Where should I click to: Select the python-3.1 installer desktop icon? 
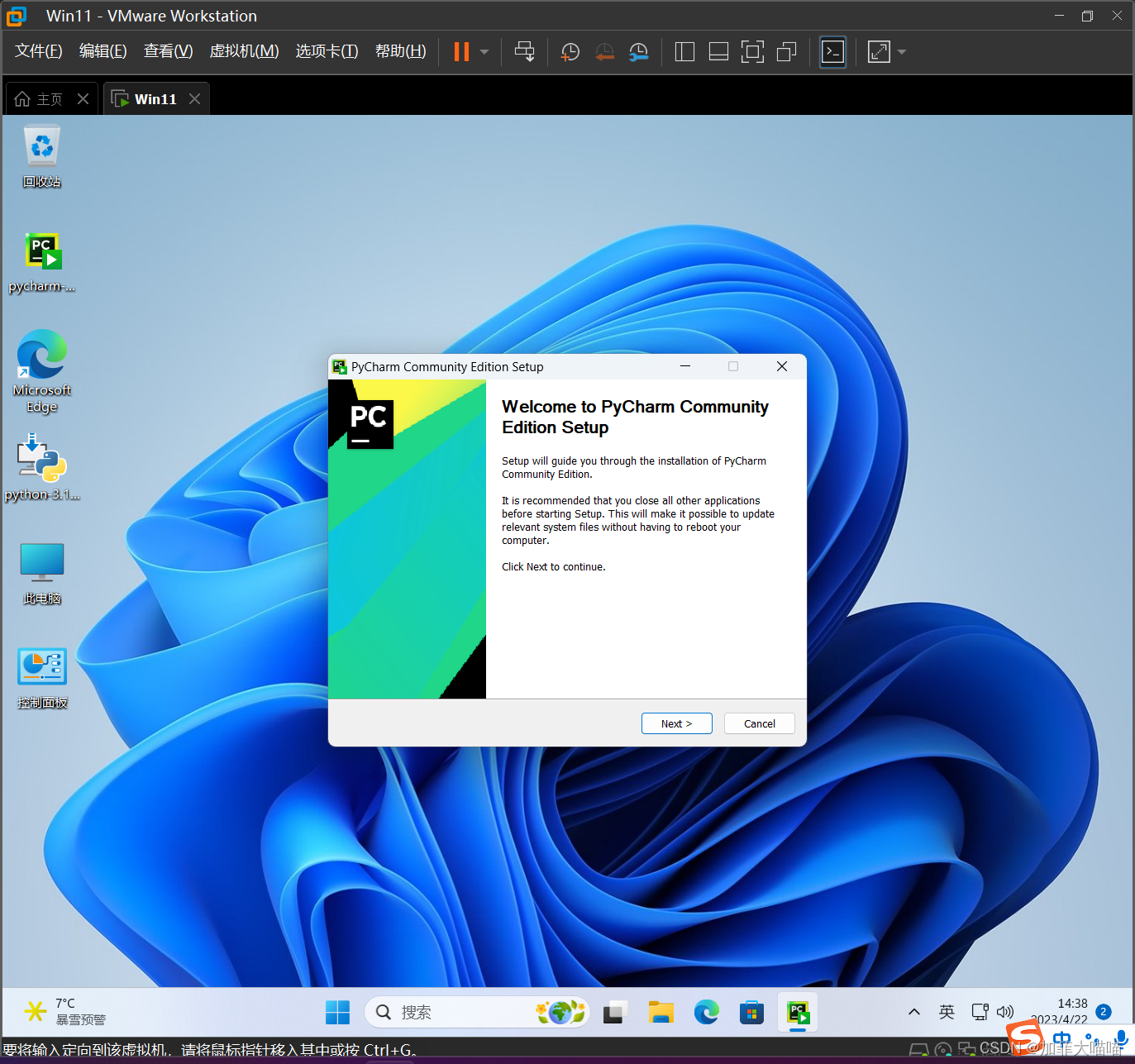coord(41,467)
